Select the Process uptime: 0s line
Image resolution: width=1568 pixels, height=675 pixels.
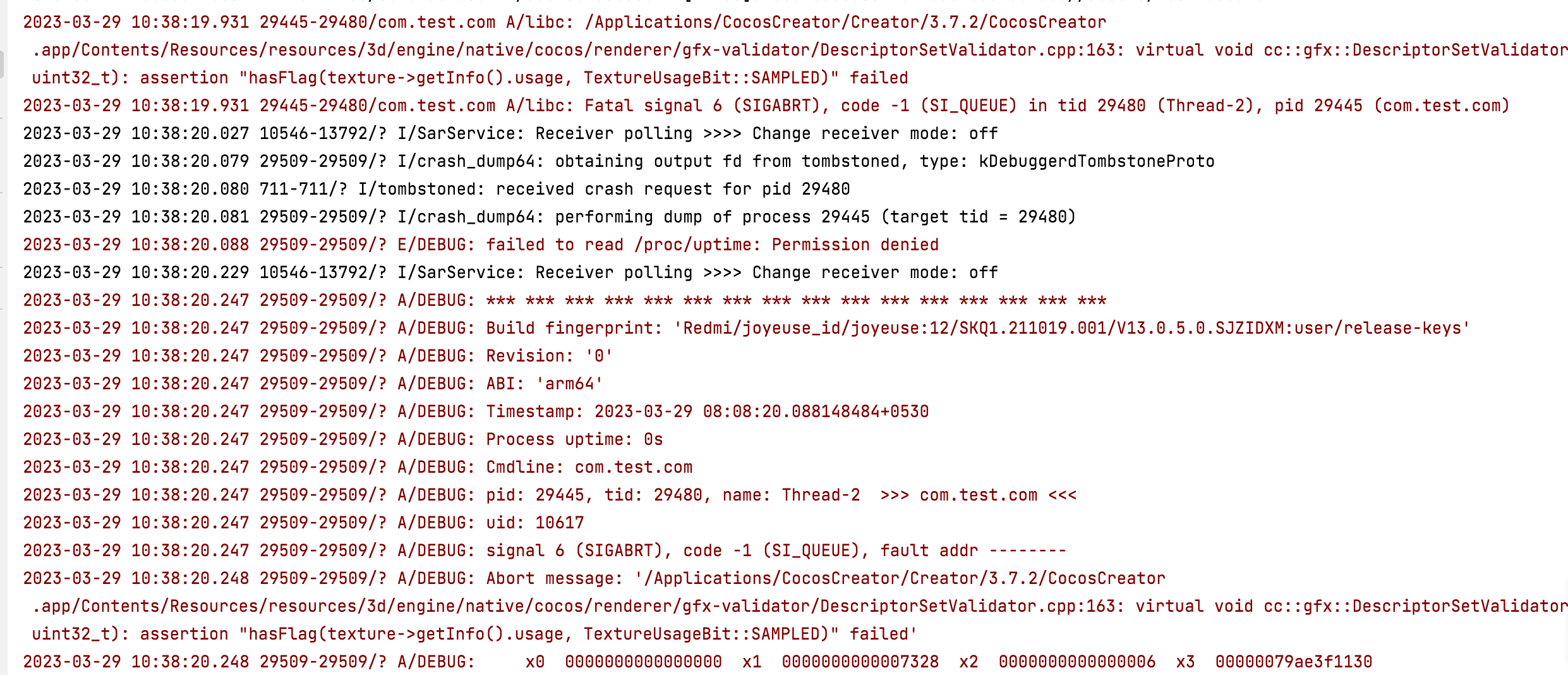[x=343, y=439]
